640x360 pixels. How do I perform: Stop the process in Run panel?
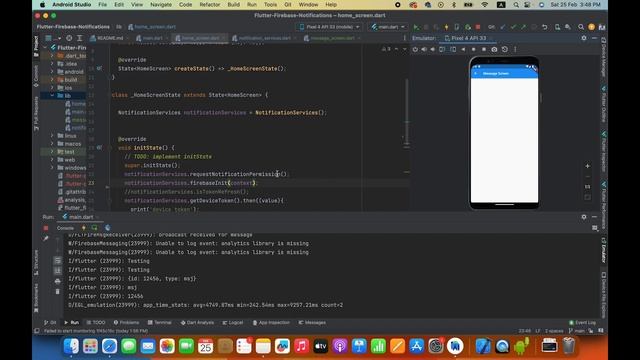pos(46,228)
